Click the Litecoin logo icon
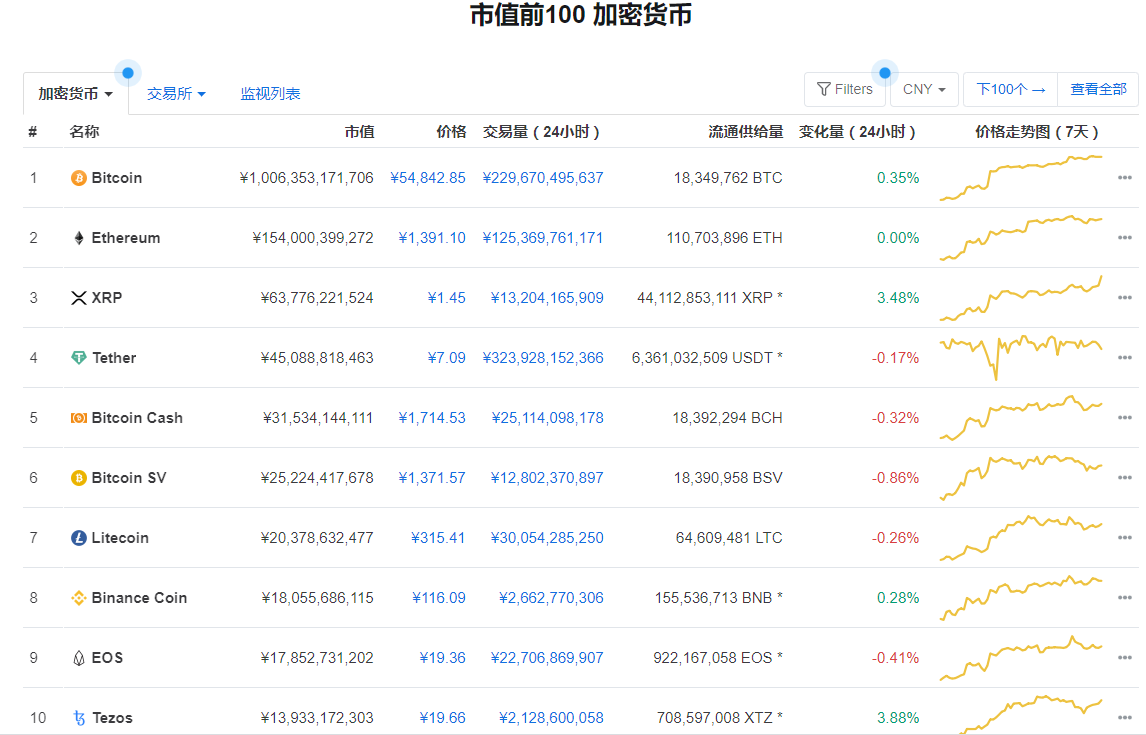 78,538
